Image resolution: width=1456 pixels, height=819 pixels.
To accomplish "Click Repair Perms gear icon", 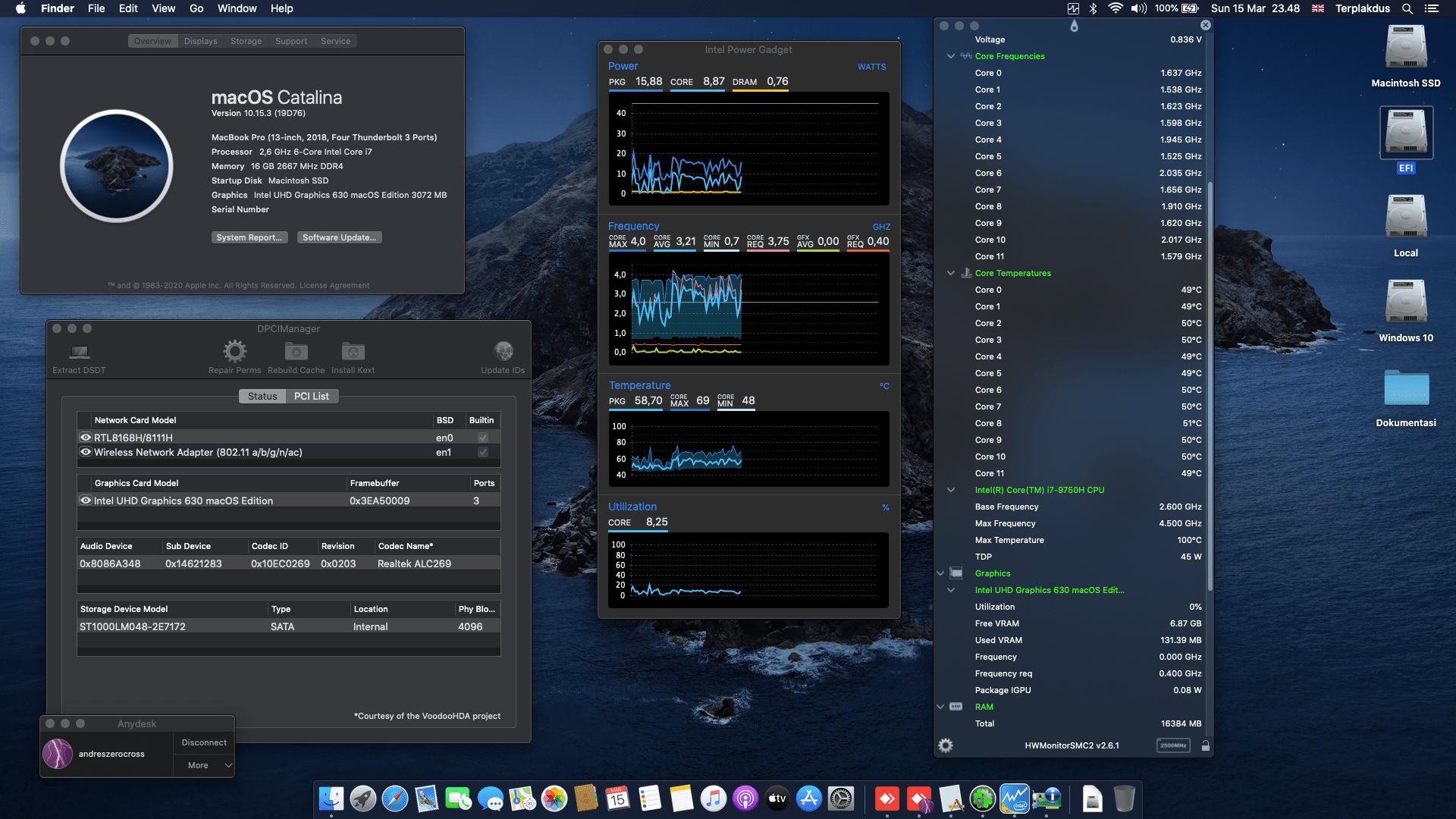I will tap(234, 351).
